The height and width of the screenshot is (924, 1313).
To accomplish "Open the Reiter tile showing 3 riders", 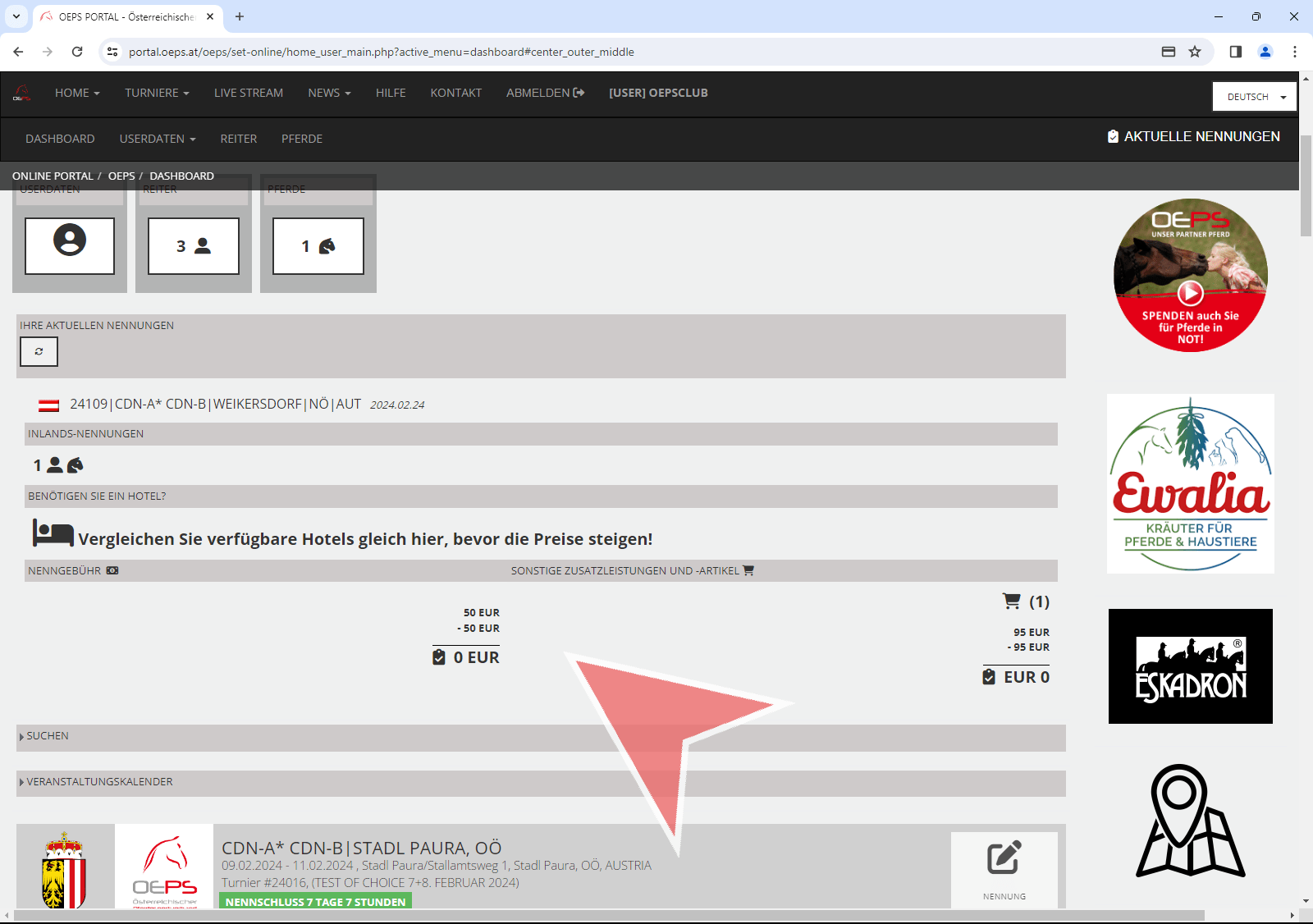I will point(194,245).
